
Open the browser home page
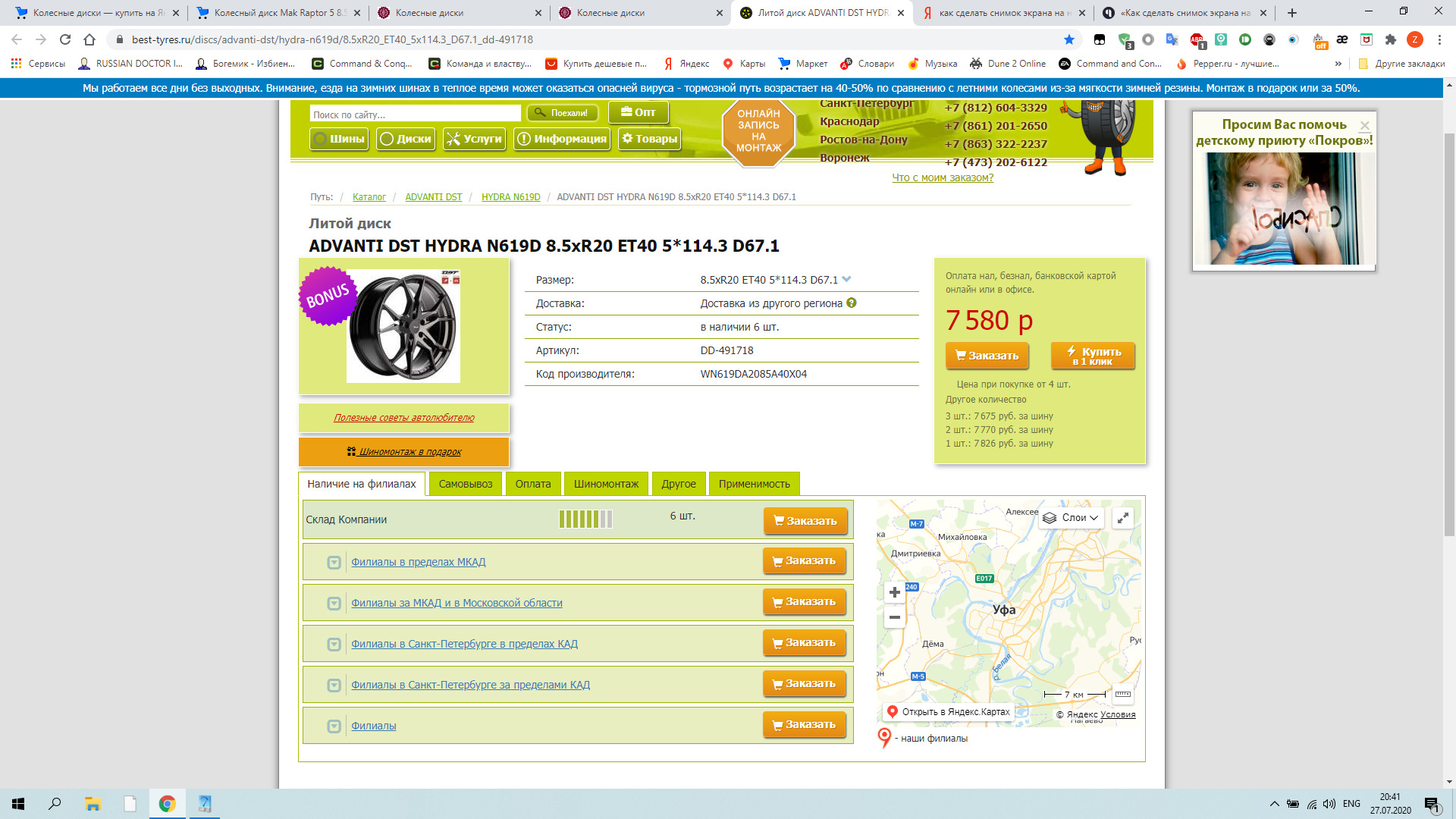pyautogui.click(x=89, y=39)
